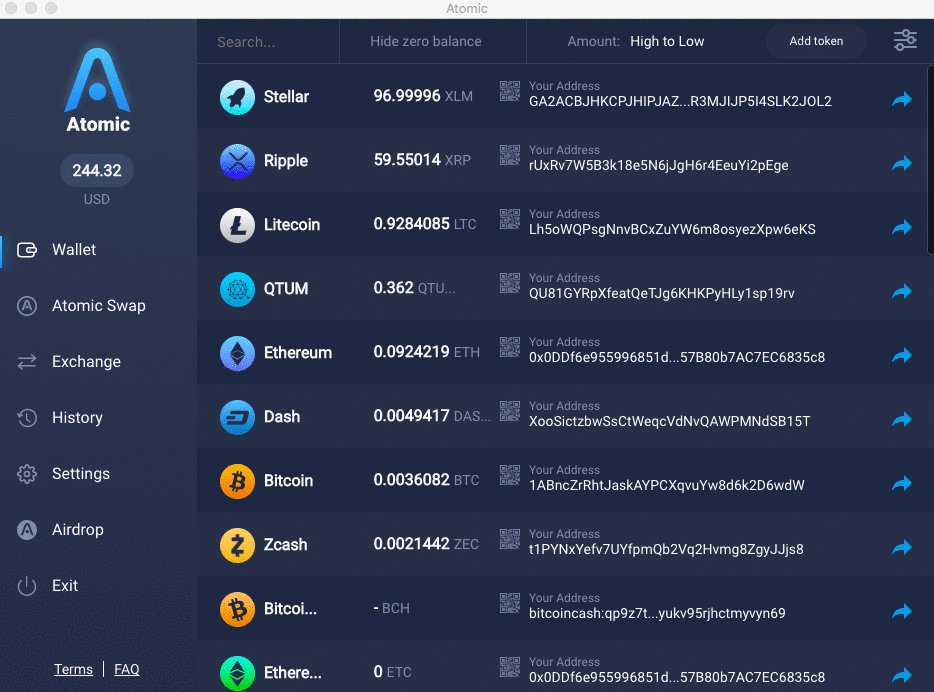Image resolution: width=934 pixels, height=692 pixels.
Task: Click the 244.32 USD balance badge
Action: (96, 170)
